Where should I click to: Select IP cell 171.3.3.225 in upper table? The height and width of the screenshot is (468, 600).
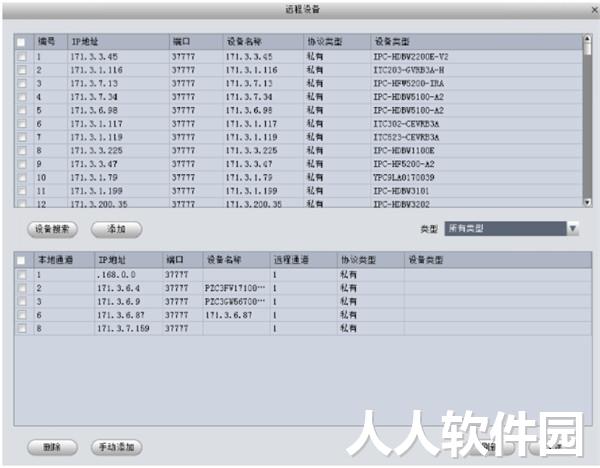(x=96, y=150)
